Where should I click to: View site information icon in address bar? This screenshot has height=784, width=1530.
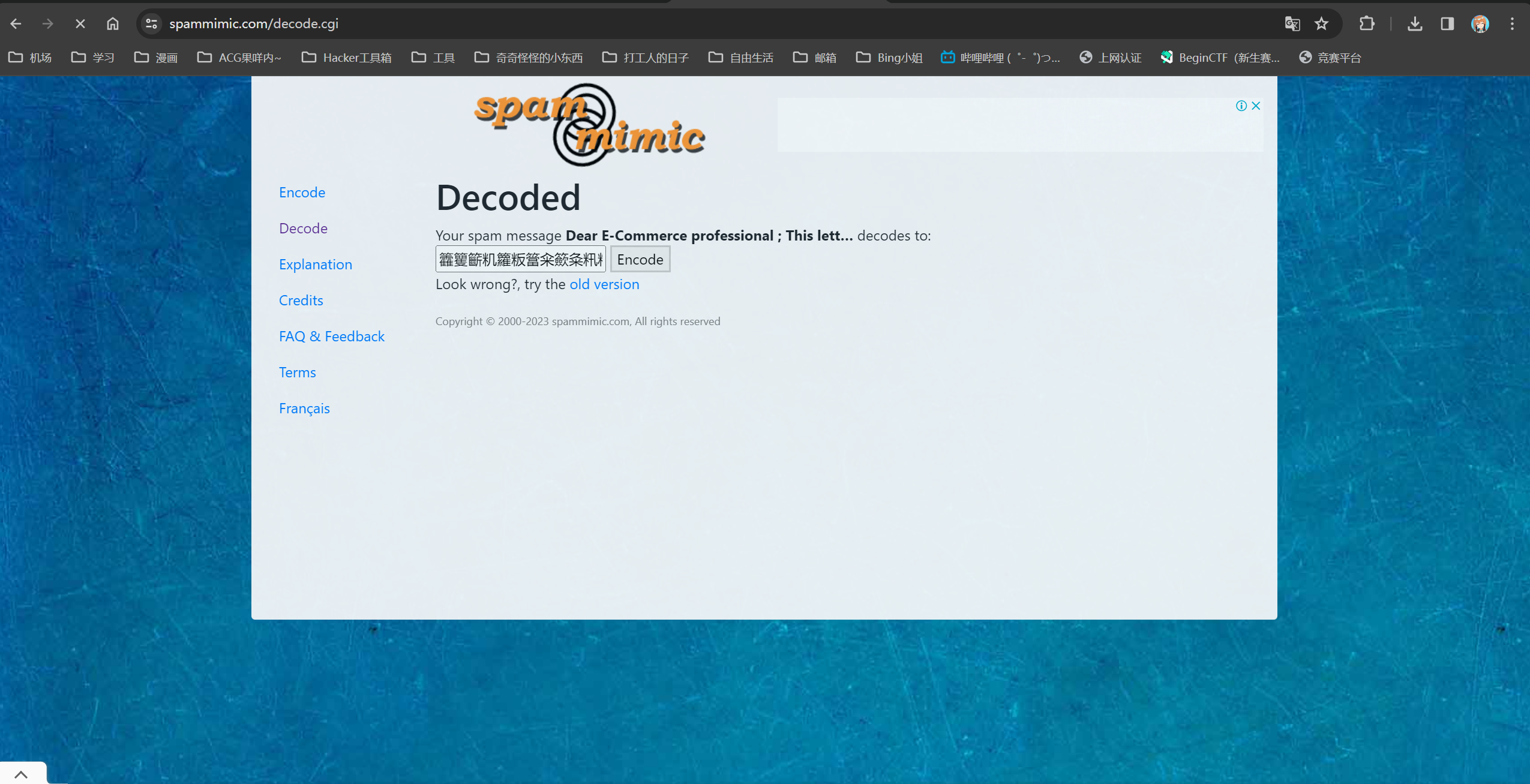pyautogui.click(x=151, y=23)
